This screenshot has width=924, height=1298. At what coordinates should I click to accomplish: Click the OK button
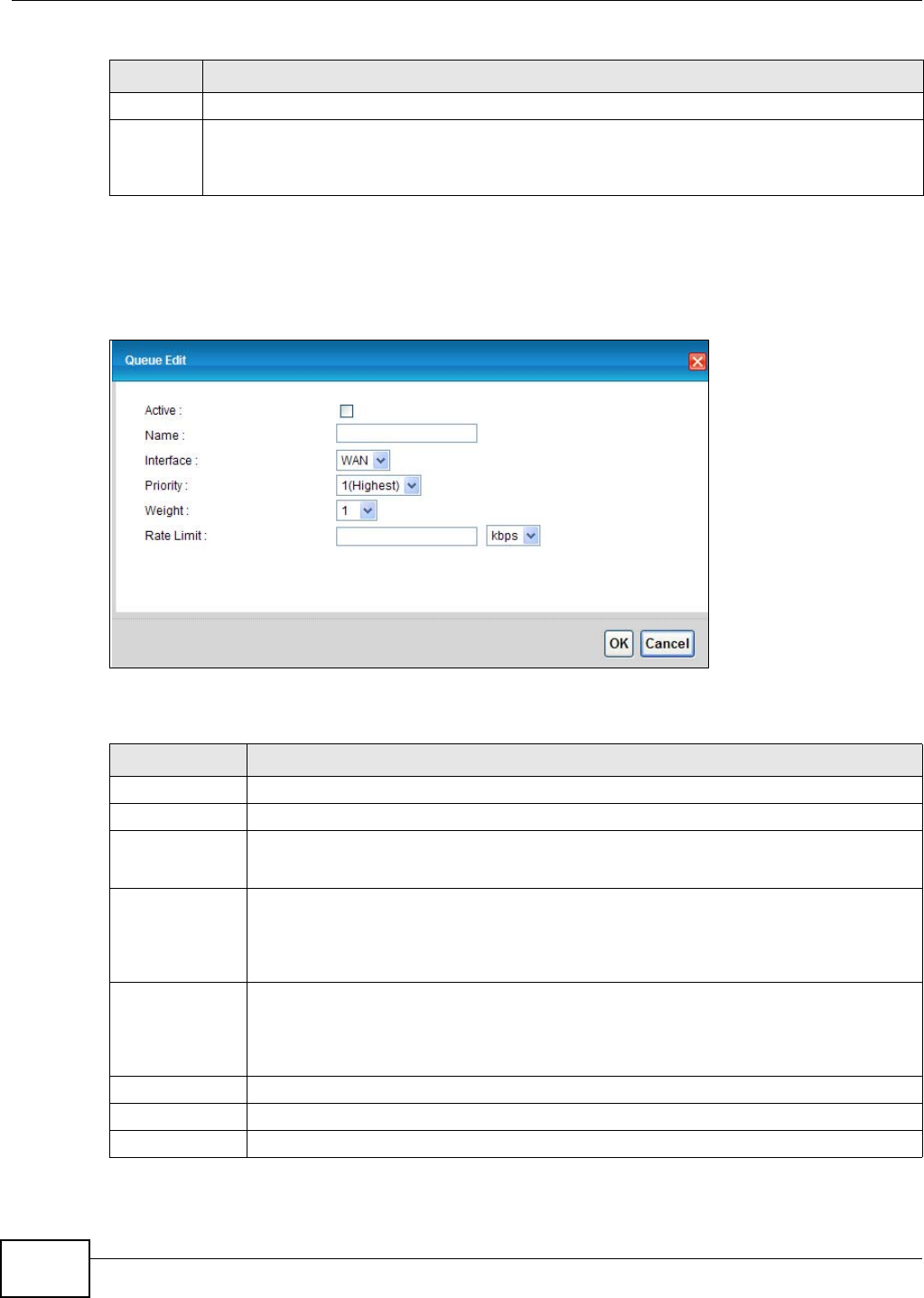[x=619, y=643]
